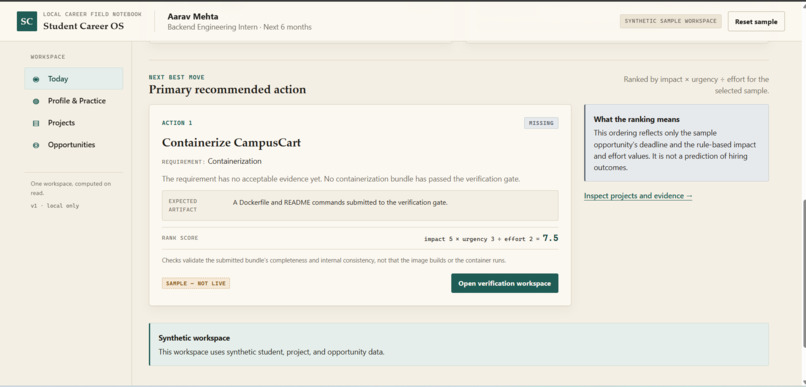The height and width of the screenshot is (387, 806).
Task: Click the Synthetic workspace notice heading
Action: pos(194,338)
